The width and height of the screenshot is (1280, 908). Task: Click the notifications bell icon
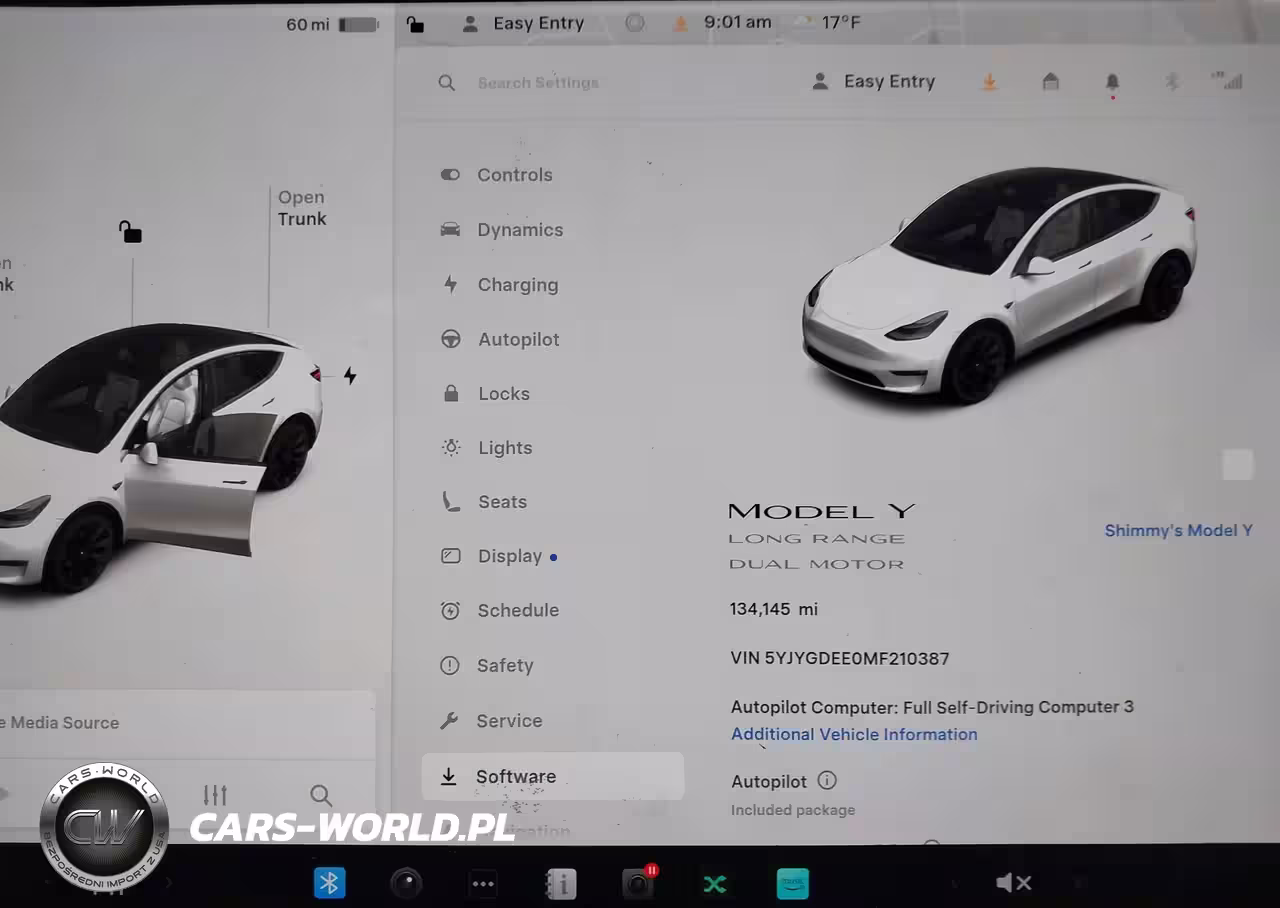tap(1112, 83)
